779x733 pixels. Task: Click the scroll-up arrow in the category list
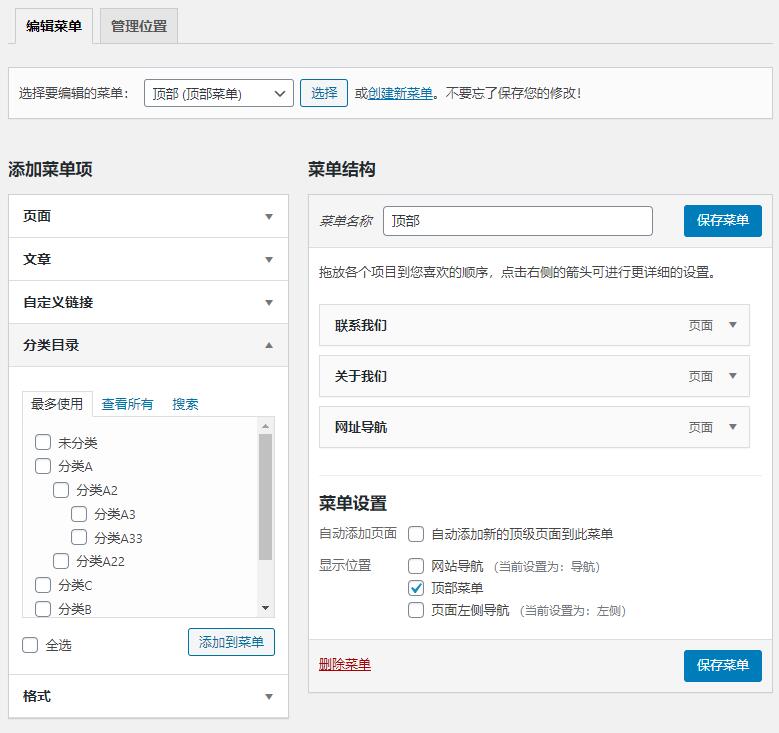coord(265,426)
